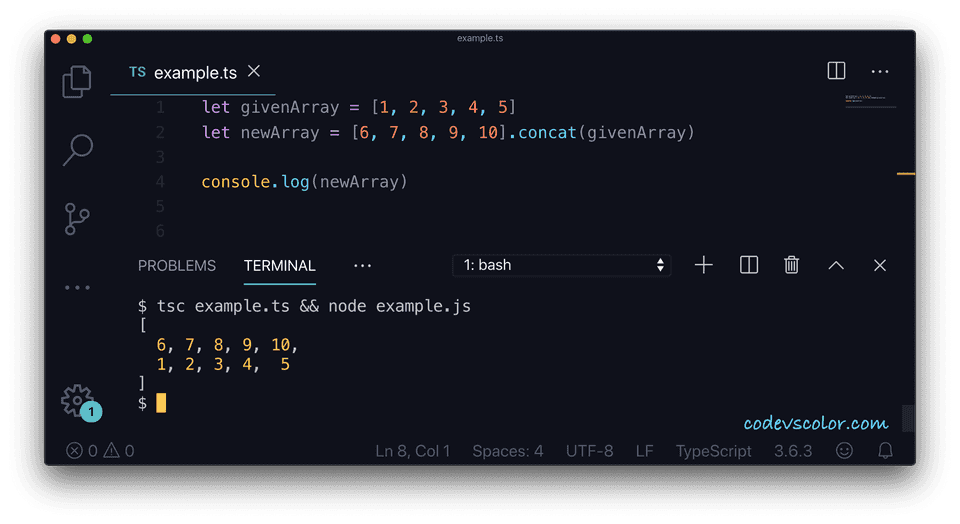The image size is (960, 524).
Task: Open the Explorer files view
Action: click(77, 81)
